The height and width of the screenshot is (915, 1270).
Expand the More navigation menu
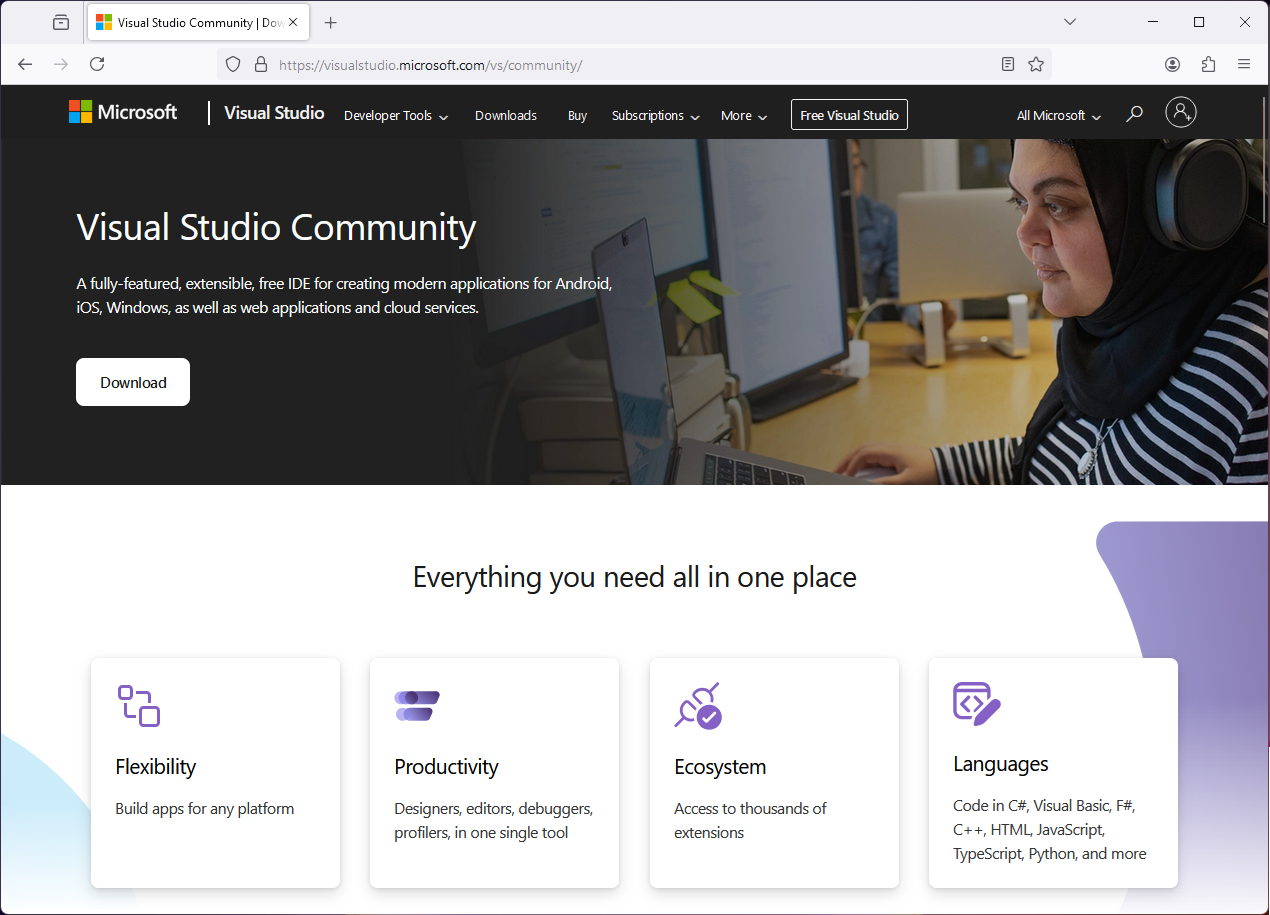point(743,116)
